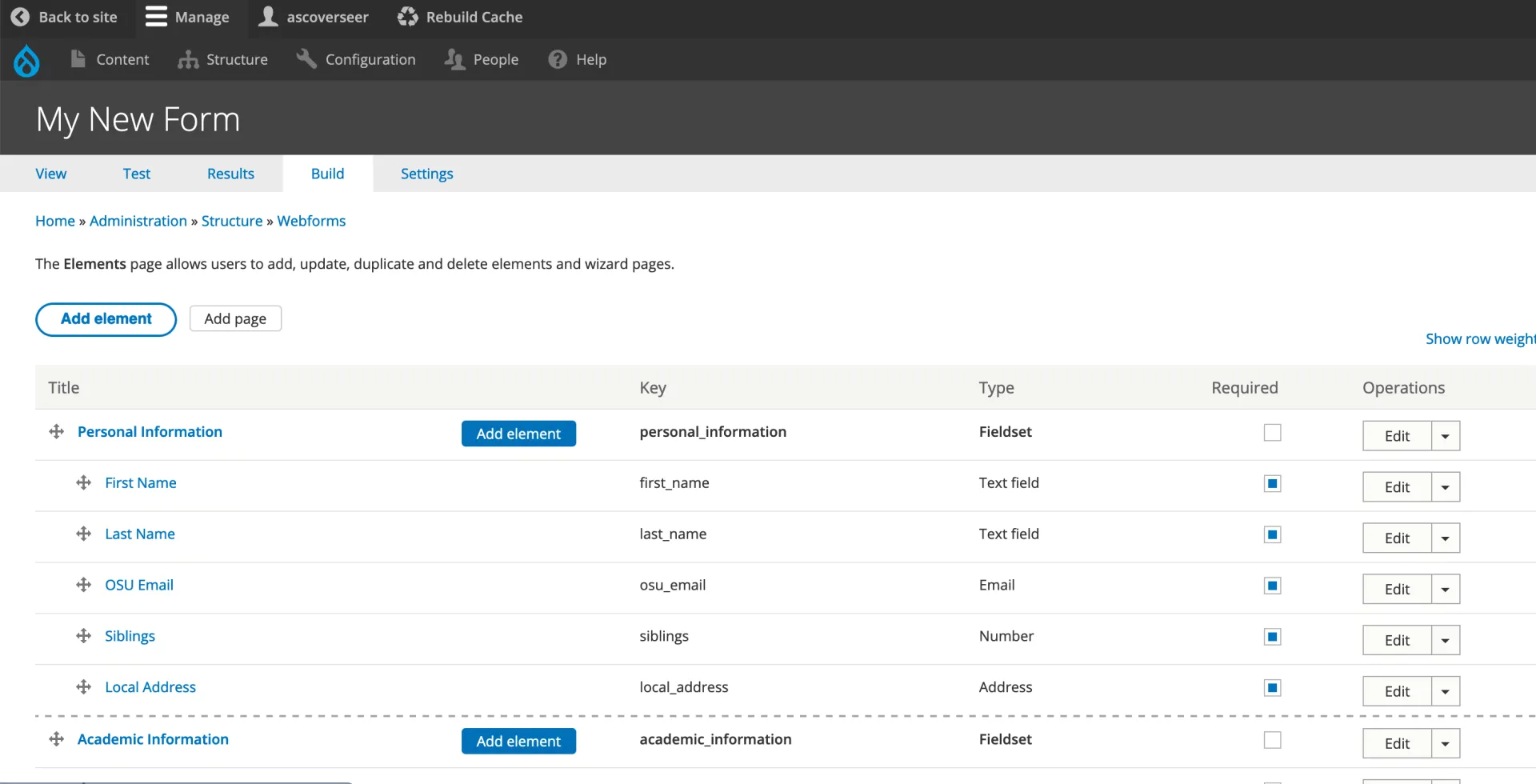
Task: Open the Last Name element link
Action: tap(140, 534)
